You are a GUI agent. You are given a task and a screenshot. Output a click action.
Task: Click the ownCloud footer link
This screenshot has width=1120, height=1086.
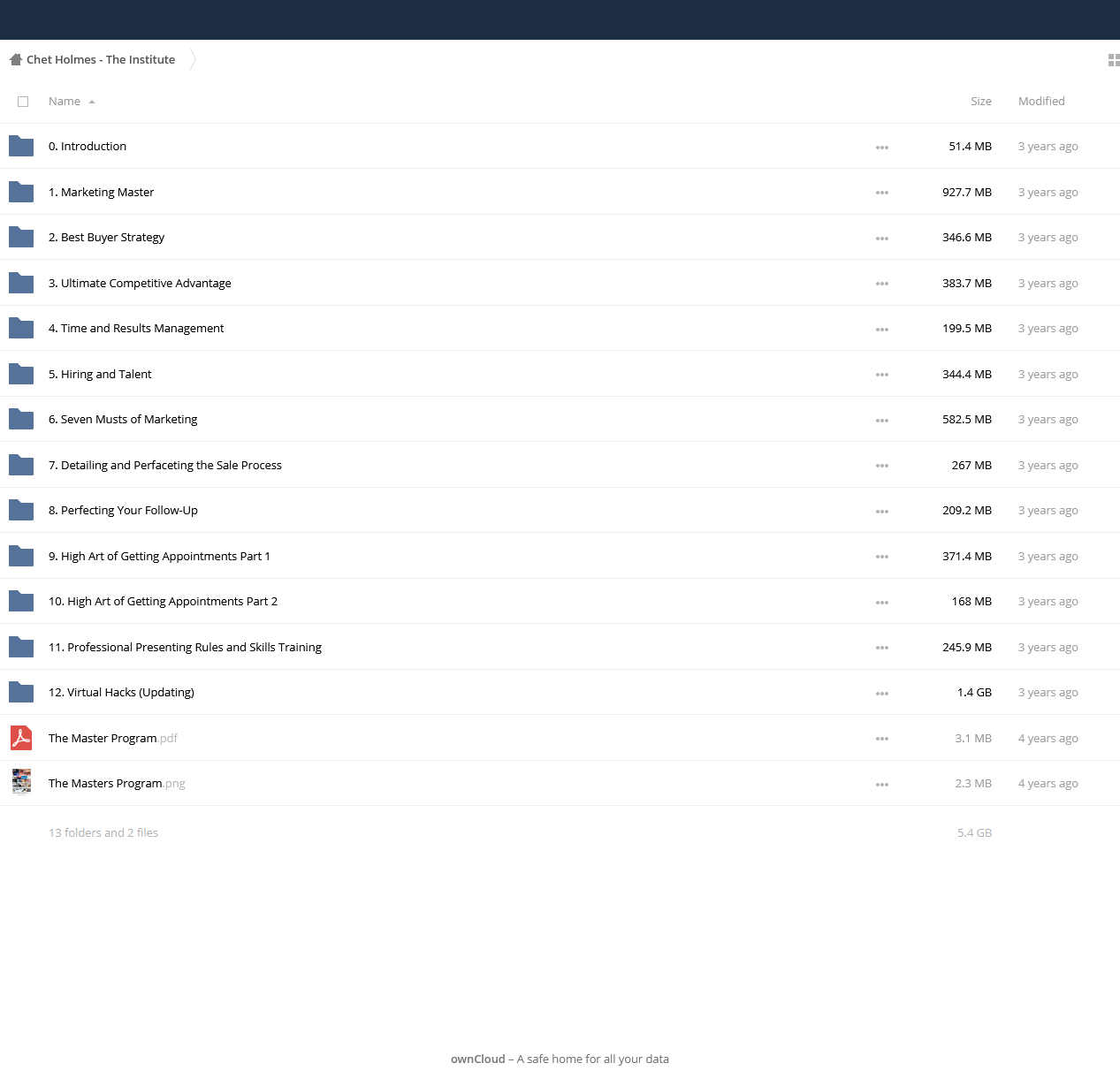pyautogui.click(x=478, y=1059)
